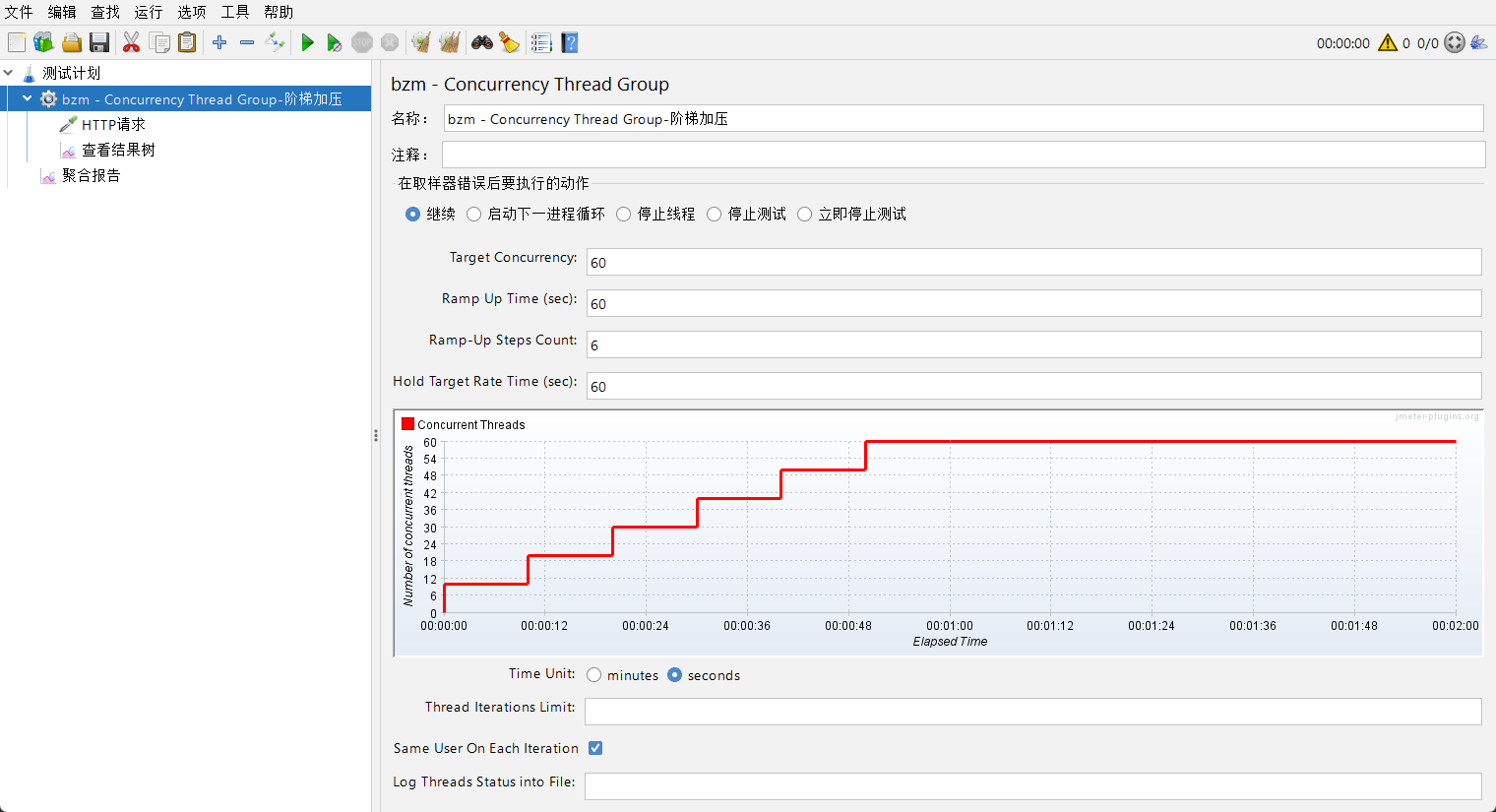Click the Save disk icon
Screen dimensions: 1496x812
tap(99, 42)
